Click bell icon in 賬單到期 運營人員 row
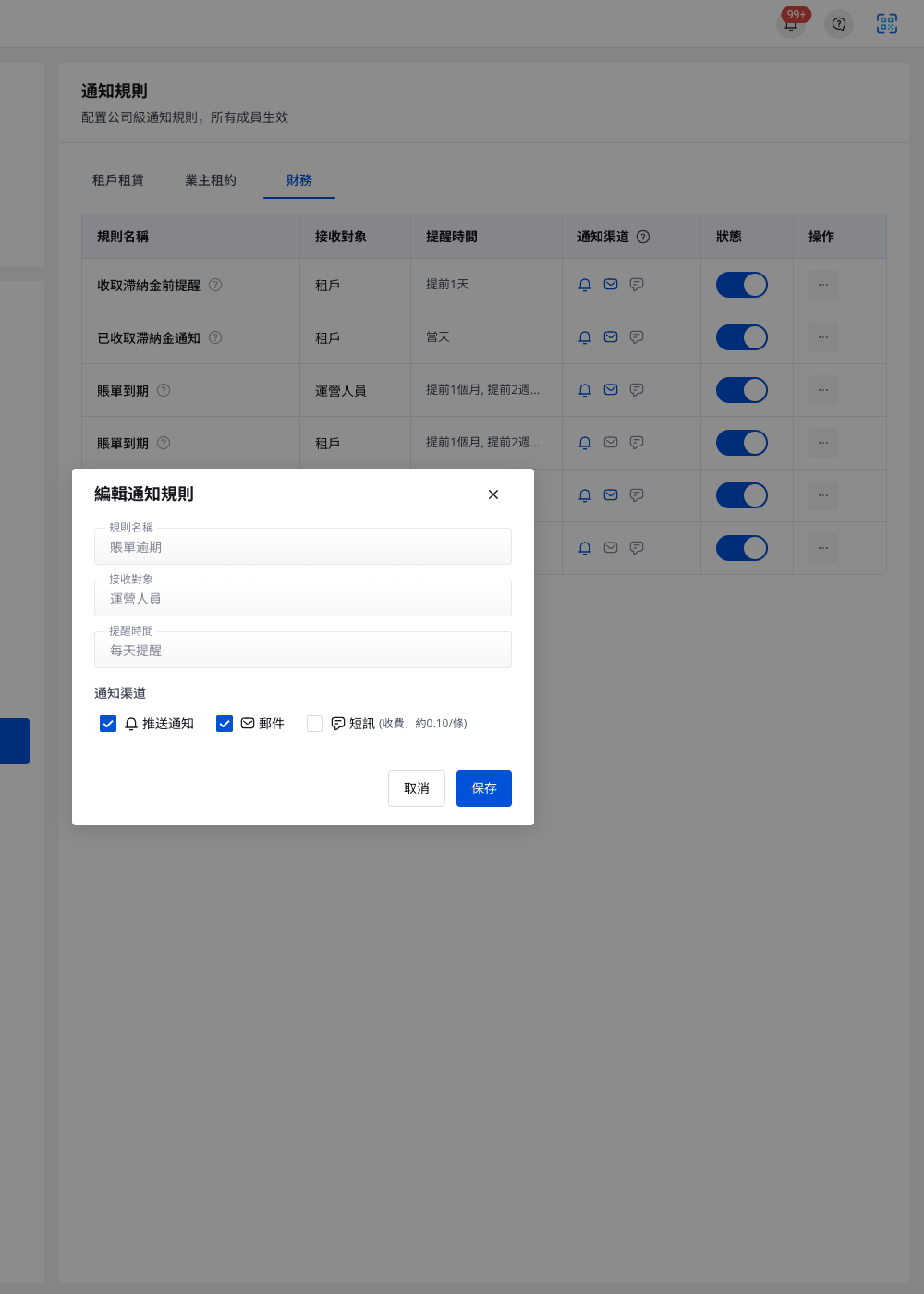 point(585,390)
